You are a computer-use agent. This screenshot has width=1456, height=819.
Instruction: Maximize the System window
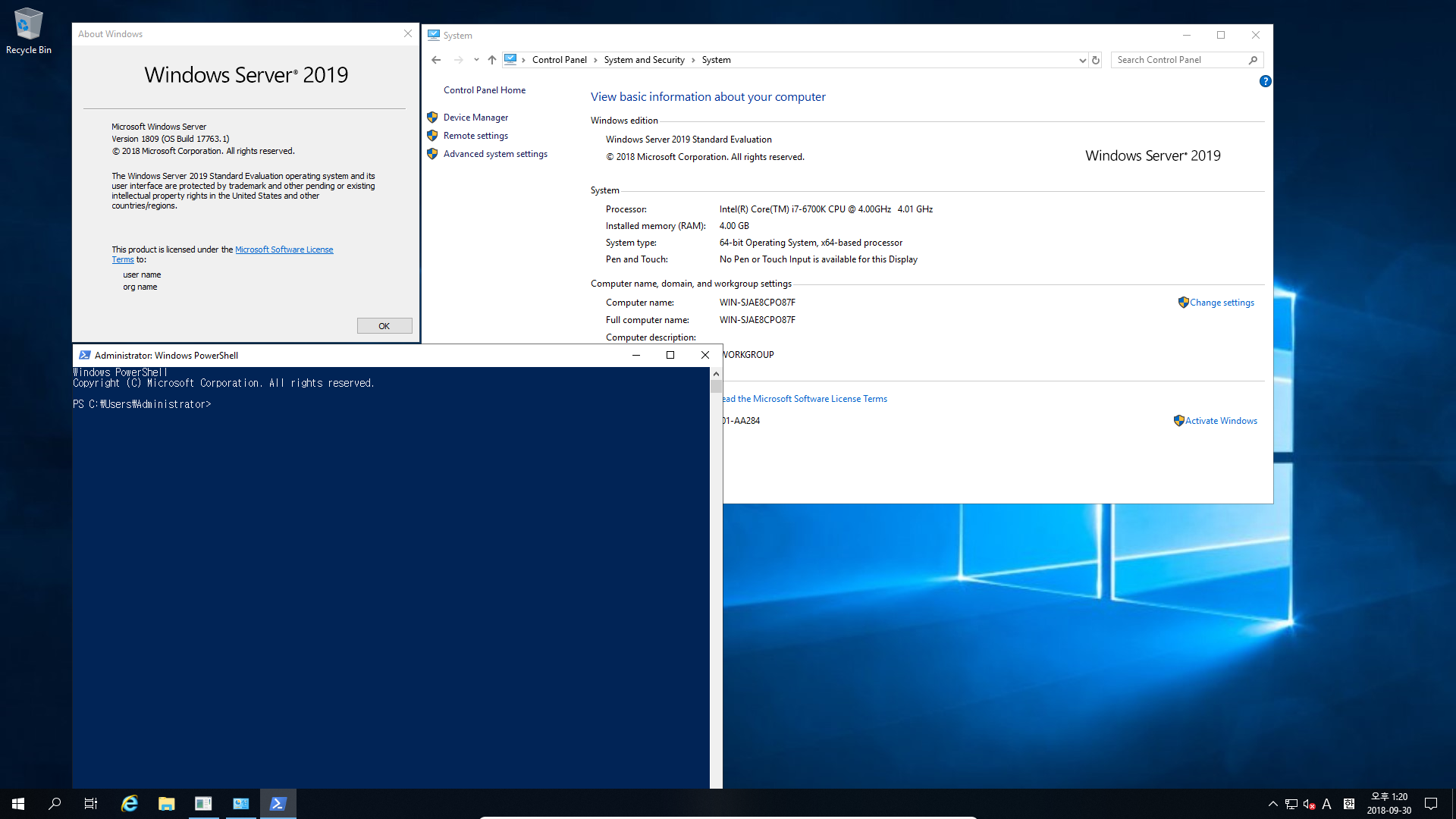[1221, 35]
